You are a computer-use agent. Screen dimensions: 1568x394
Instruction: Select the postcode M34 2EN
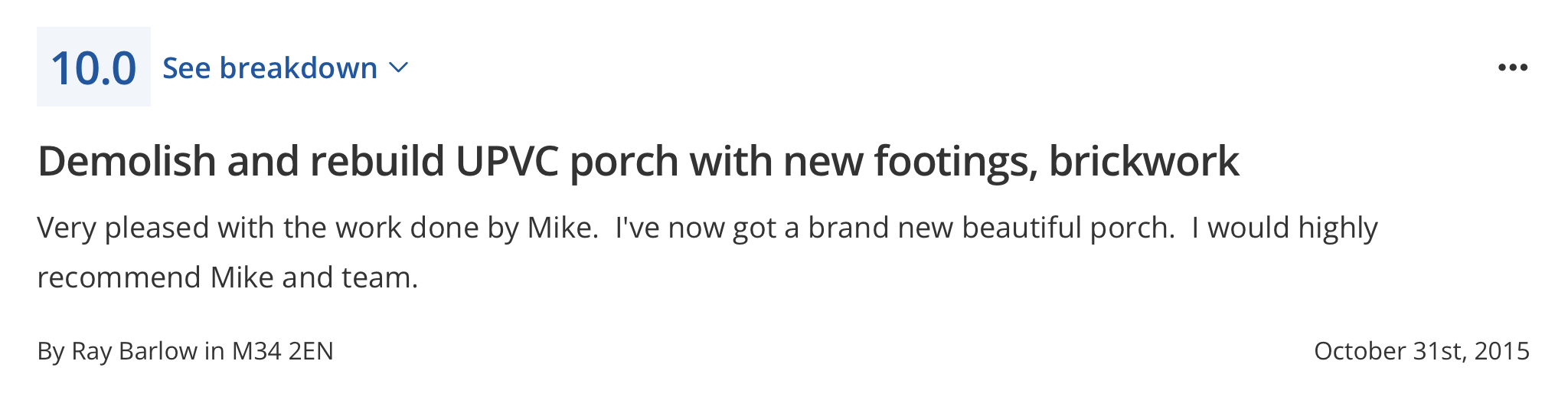point(283,351)
